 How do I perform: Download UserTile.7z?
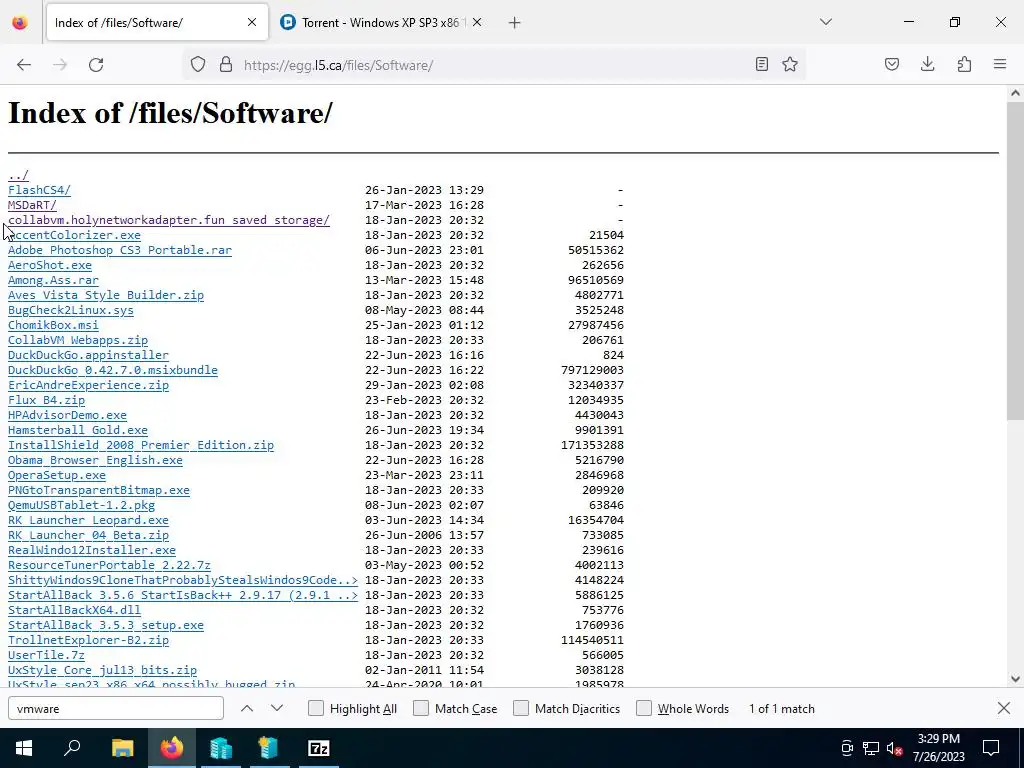tap(46, 656)
